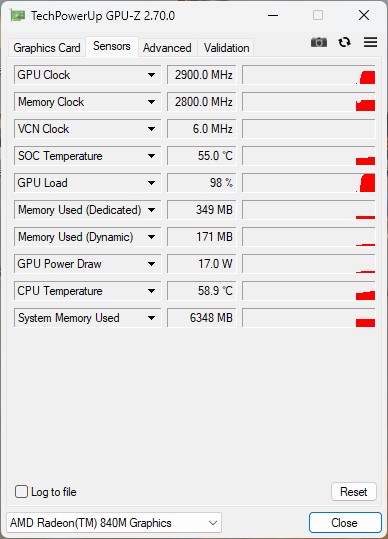Open the Advanced tab
The width and height of the screenshot is (388, 539).
167,48
